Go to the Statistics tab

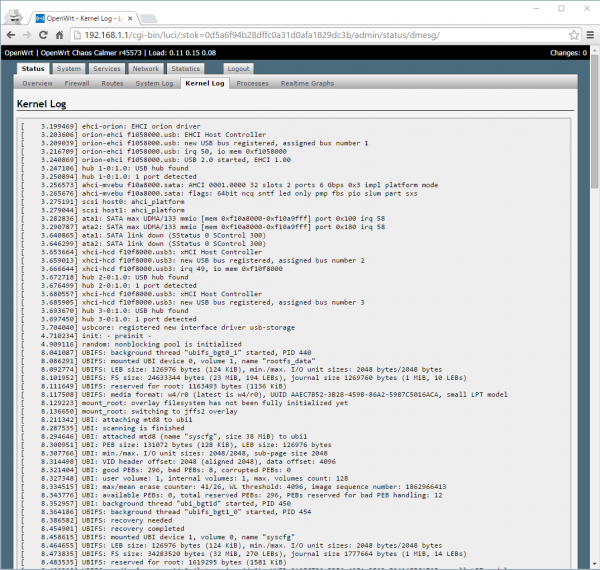click(186, 69)
